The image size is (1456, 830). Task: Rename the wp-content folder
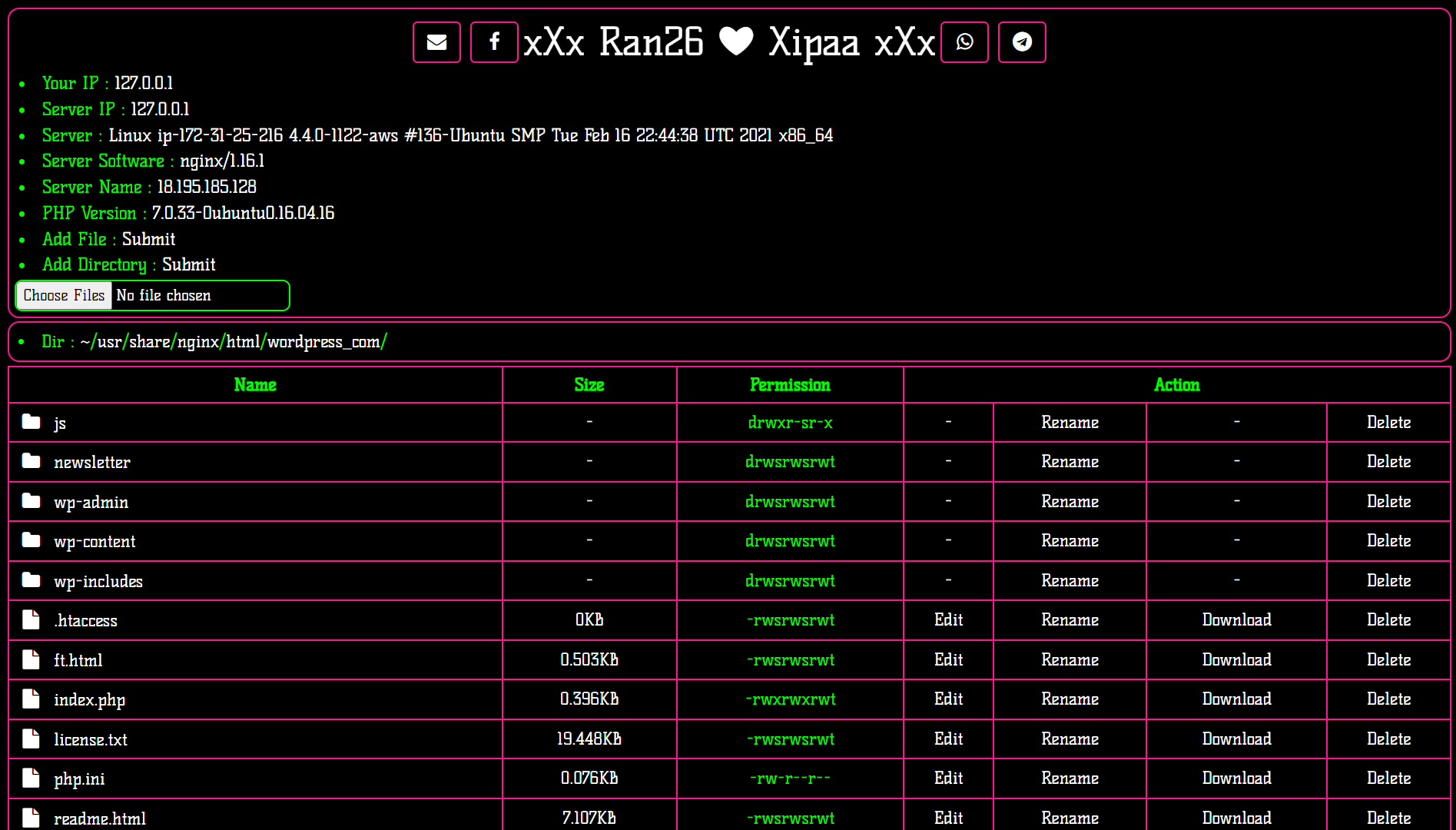point(1070,540)
